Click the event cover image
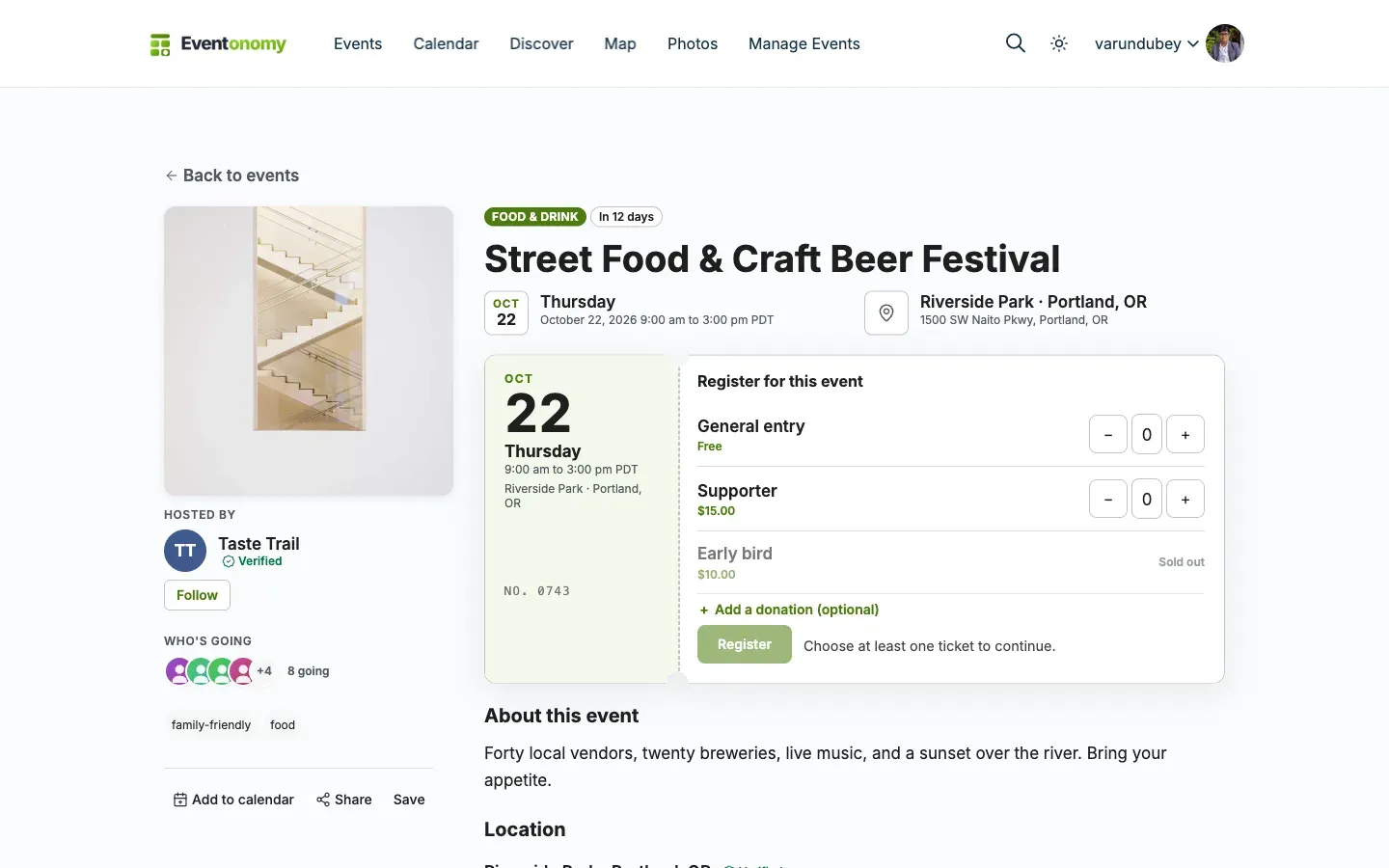1389x868 pixels. click(309, 351)
